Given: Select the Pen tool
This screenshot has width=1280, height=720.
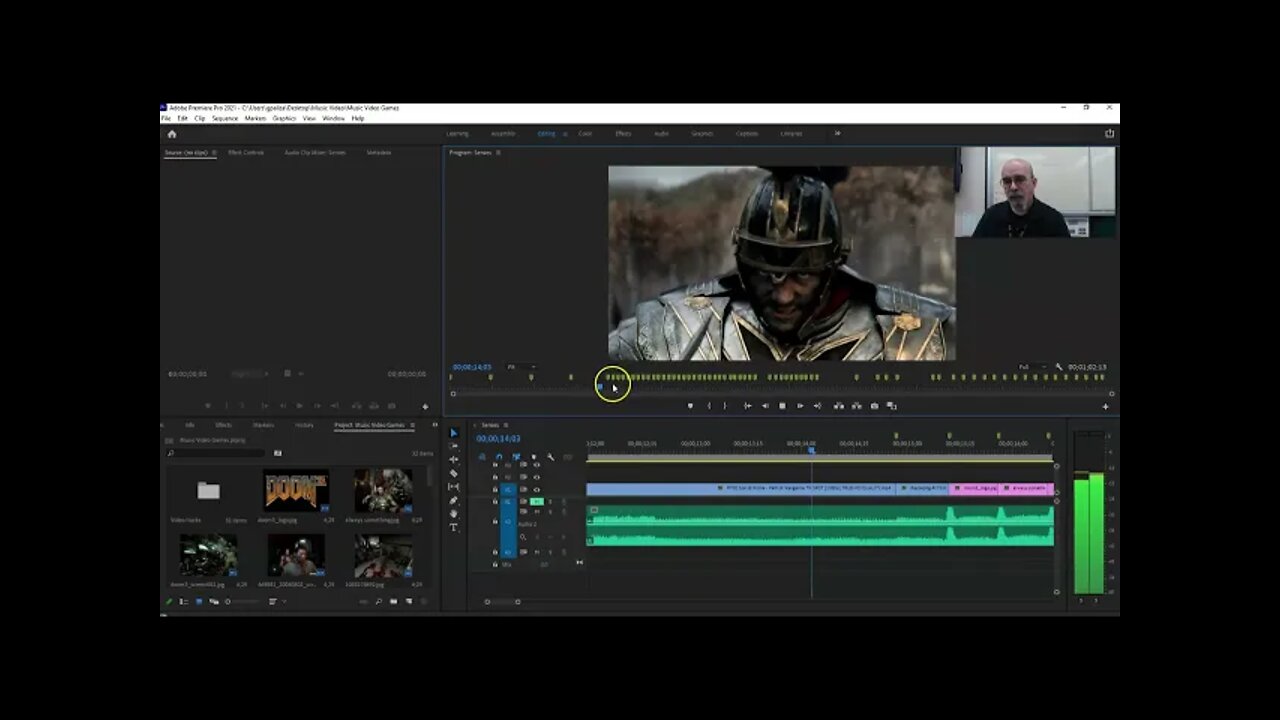Looking at the screenshot, I should pyautogui.click(x=453, y=501).
